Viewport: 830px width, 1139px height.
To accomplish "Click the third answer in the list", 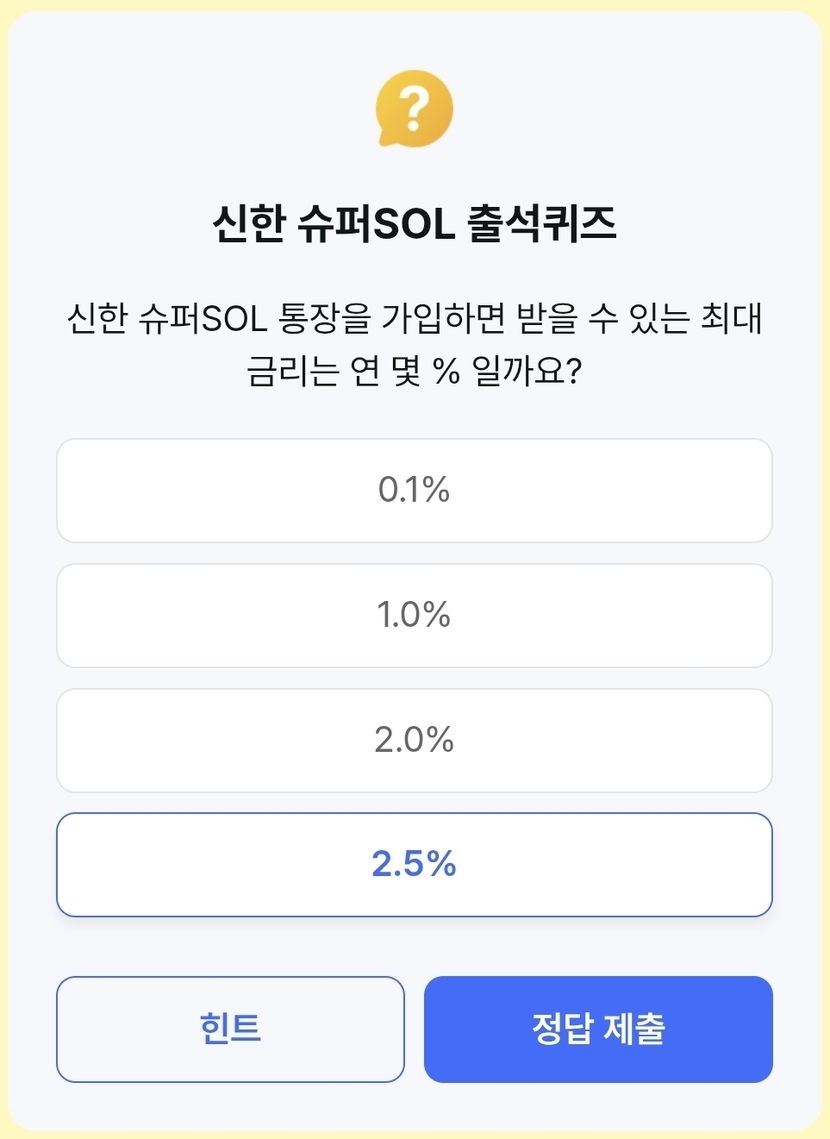I will (414, 741).
